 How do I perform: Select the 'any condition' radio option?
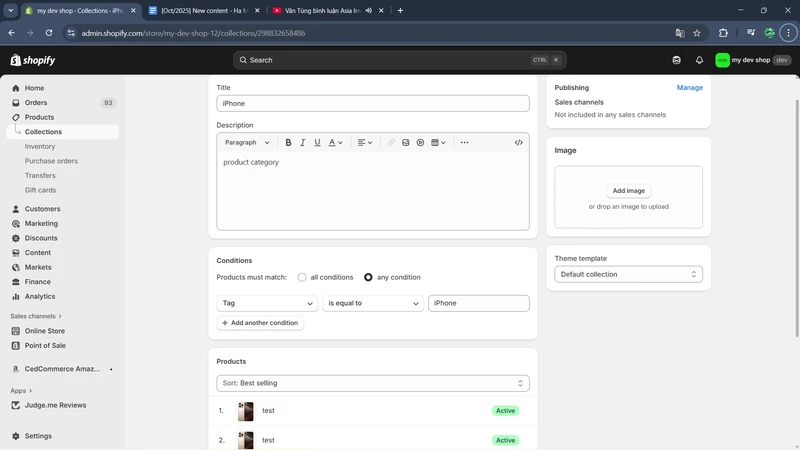(x=368, y=277)
